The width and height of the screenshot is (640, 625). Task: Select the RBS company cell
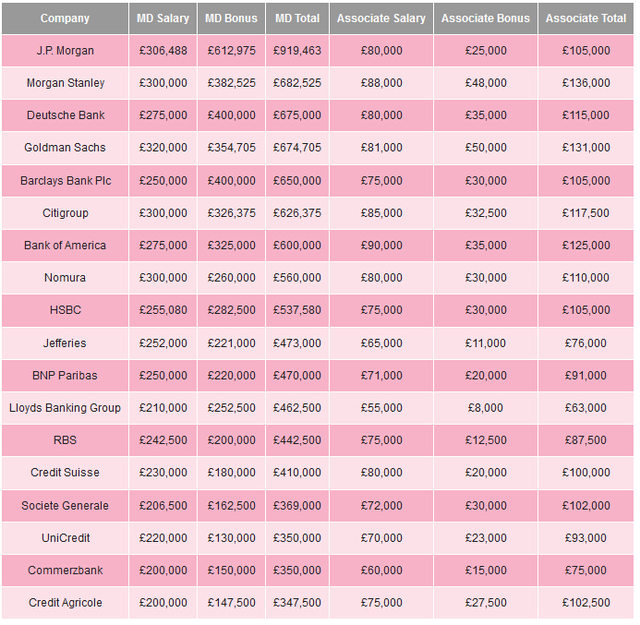click(x=65, y=440)
